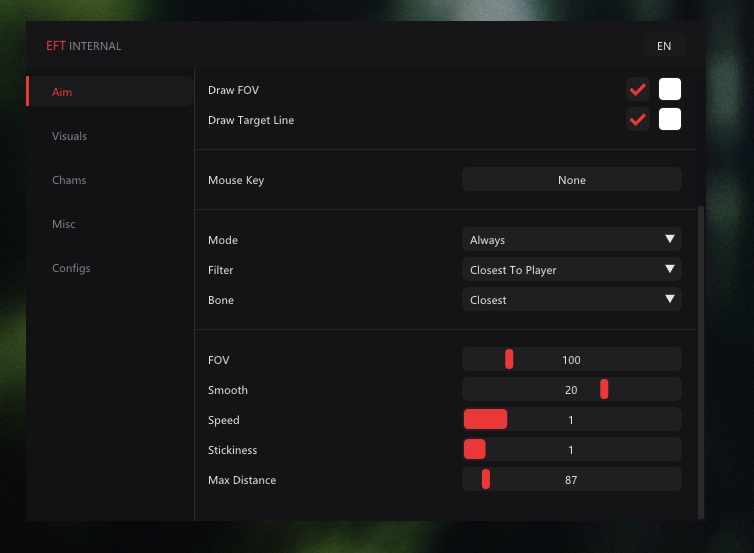Open the Draw FOV white color swatch
The width and height of the screenshot is (754, 553).
click(670, 89)
